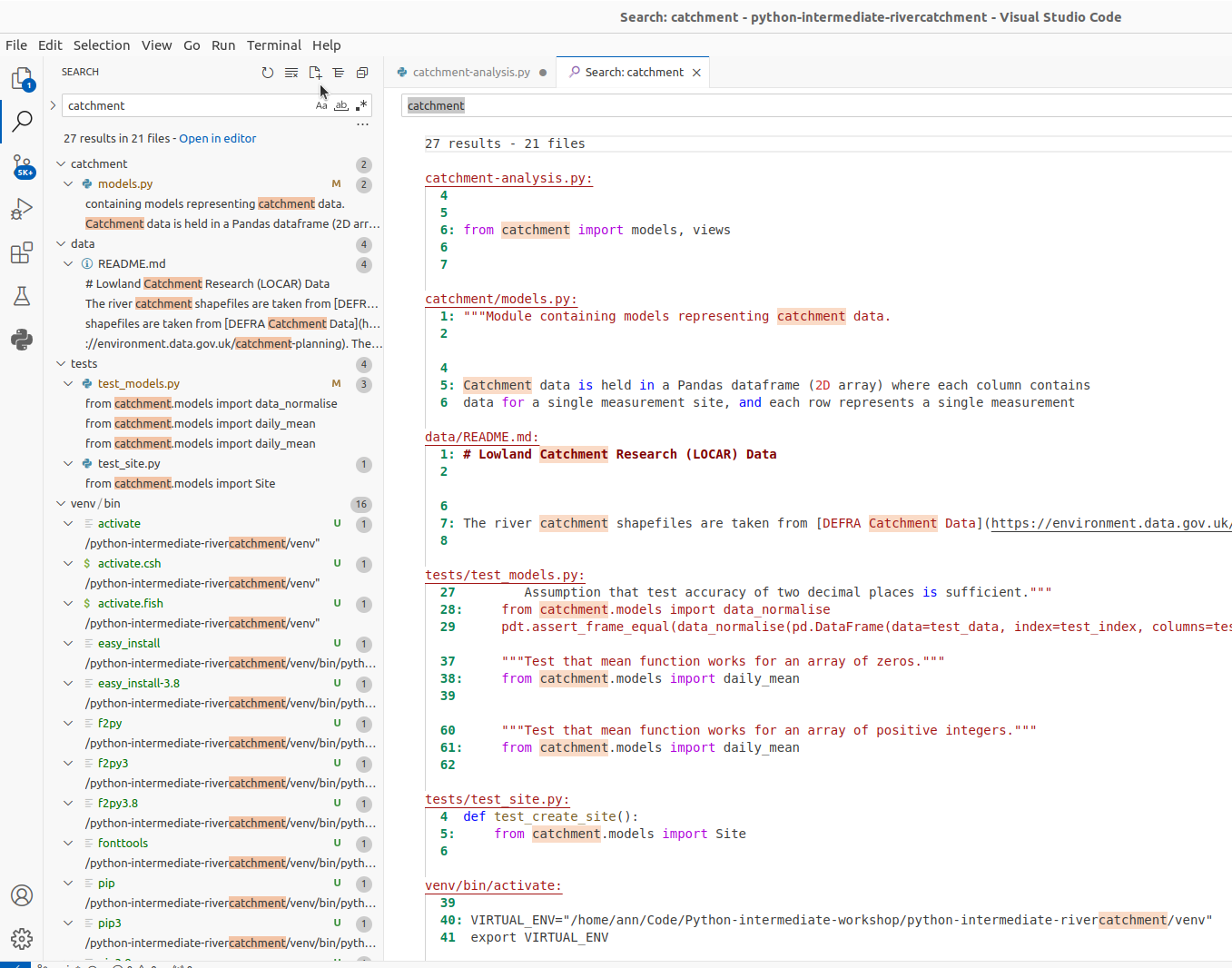Refresh the search results
The height and width of the screenshot is (968, 1232).
coord(268,73)
